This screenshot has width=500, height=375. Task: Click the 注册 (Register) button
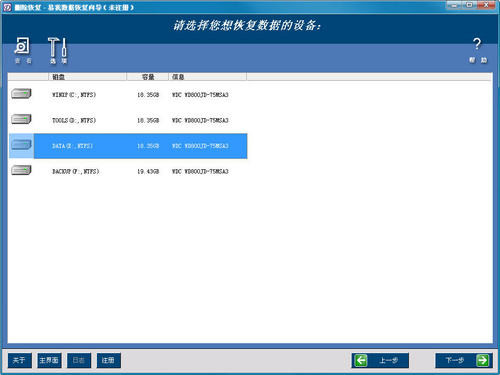point(109,360)
